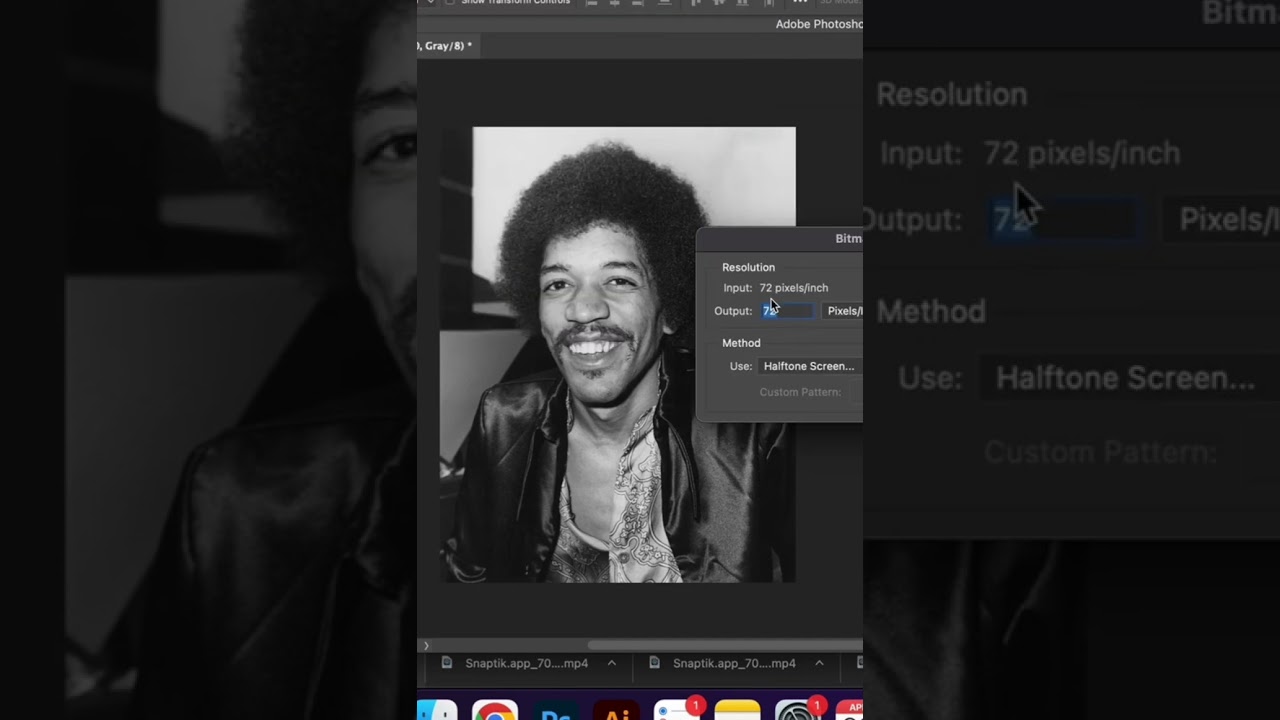1280x720 pixels.
Task: Click the Output resolution input field
Action: (x=788, y=311)
